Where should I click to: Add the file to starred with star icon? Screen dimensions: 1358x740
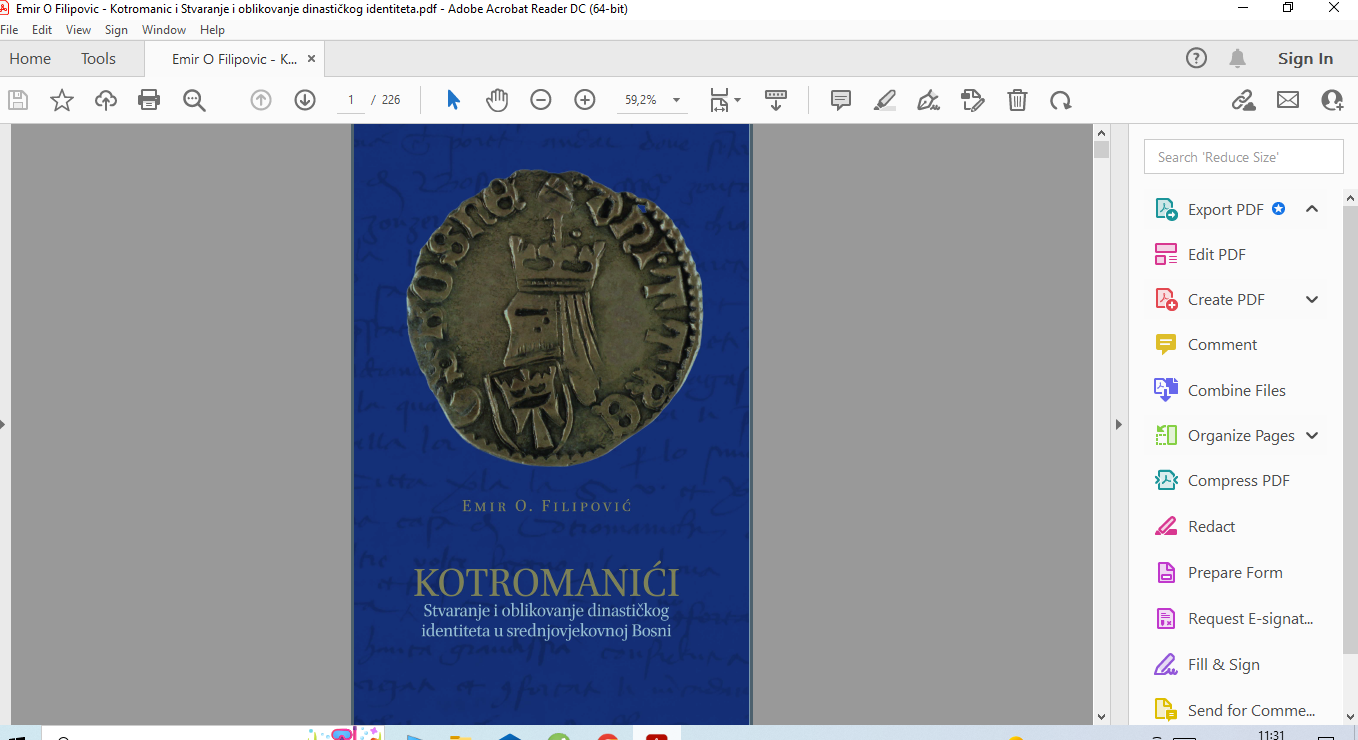[62, 100]
